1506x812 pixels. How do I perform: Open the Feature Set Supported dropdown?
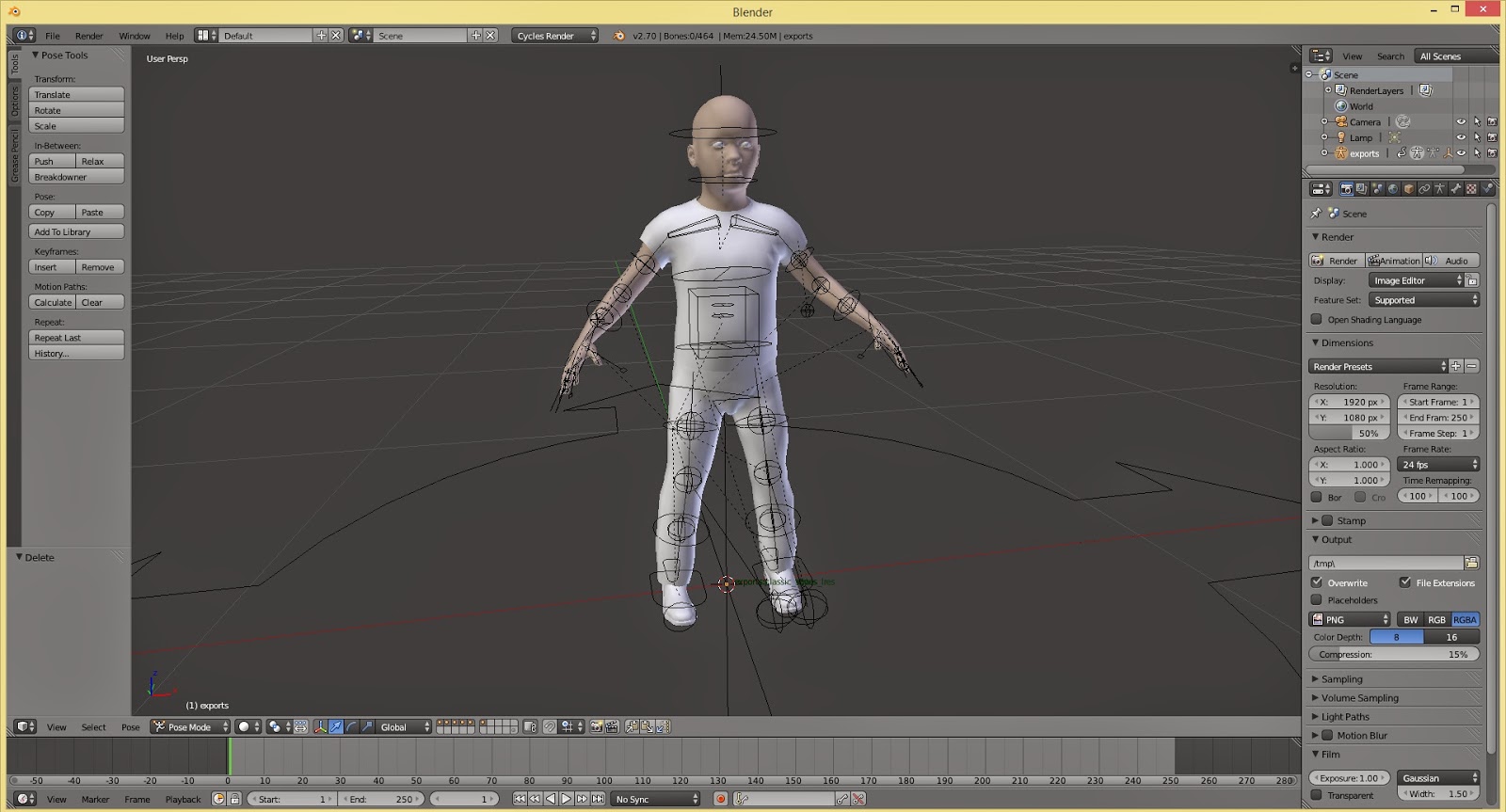(x=1424, y=300)
